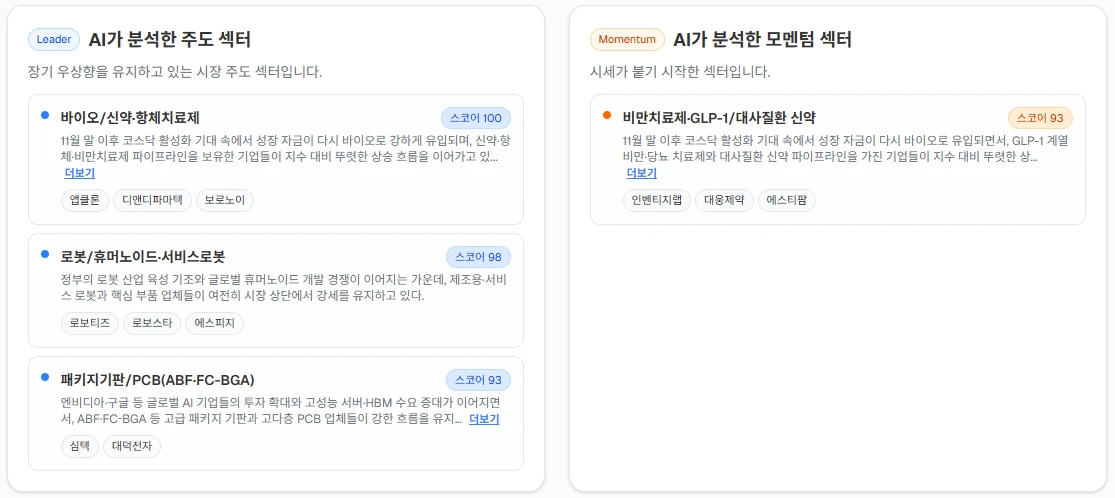Click the Leader badge

pyautogui.click(x=54, y=40)
